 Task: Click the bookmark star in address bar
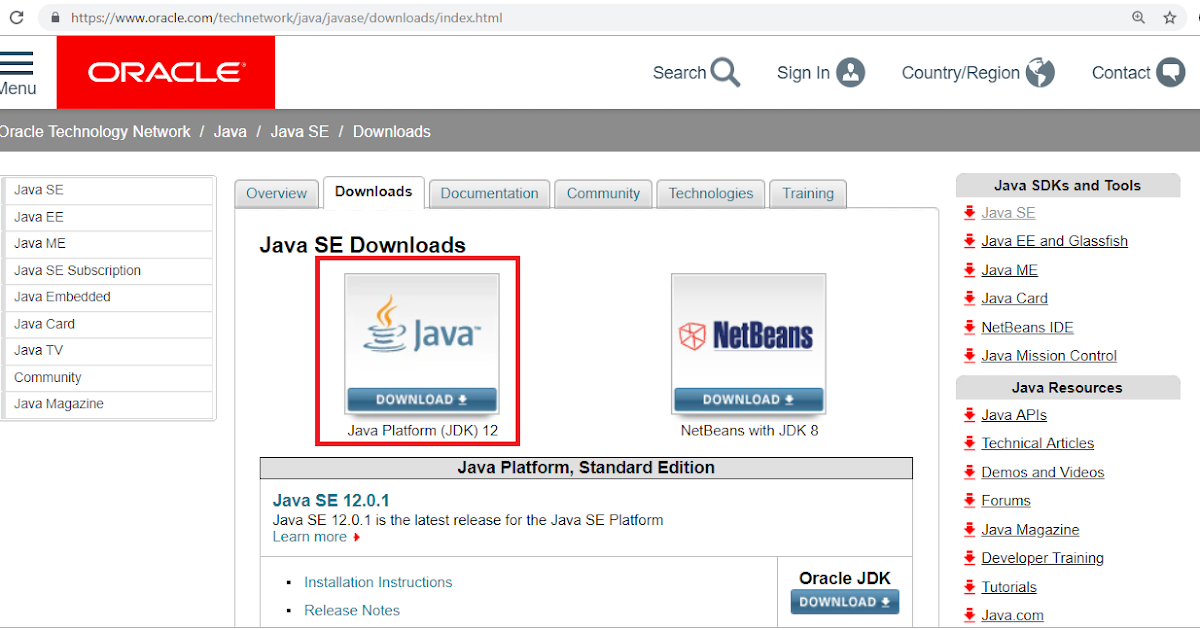(x=1170, y=17)
